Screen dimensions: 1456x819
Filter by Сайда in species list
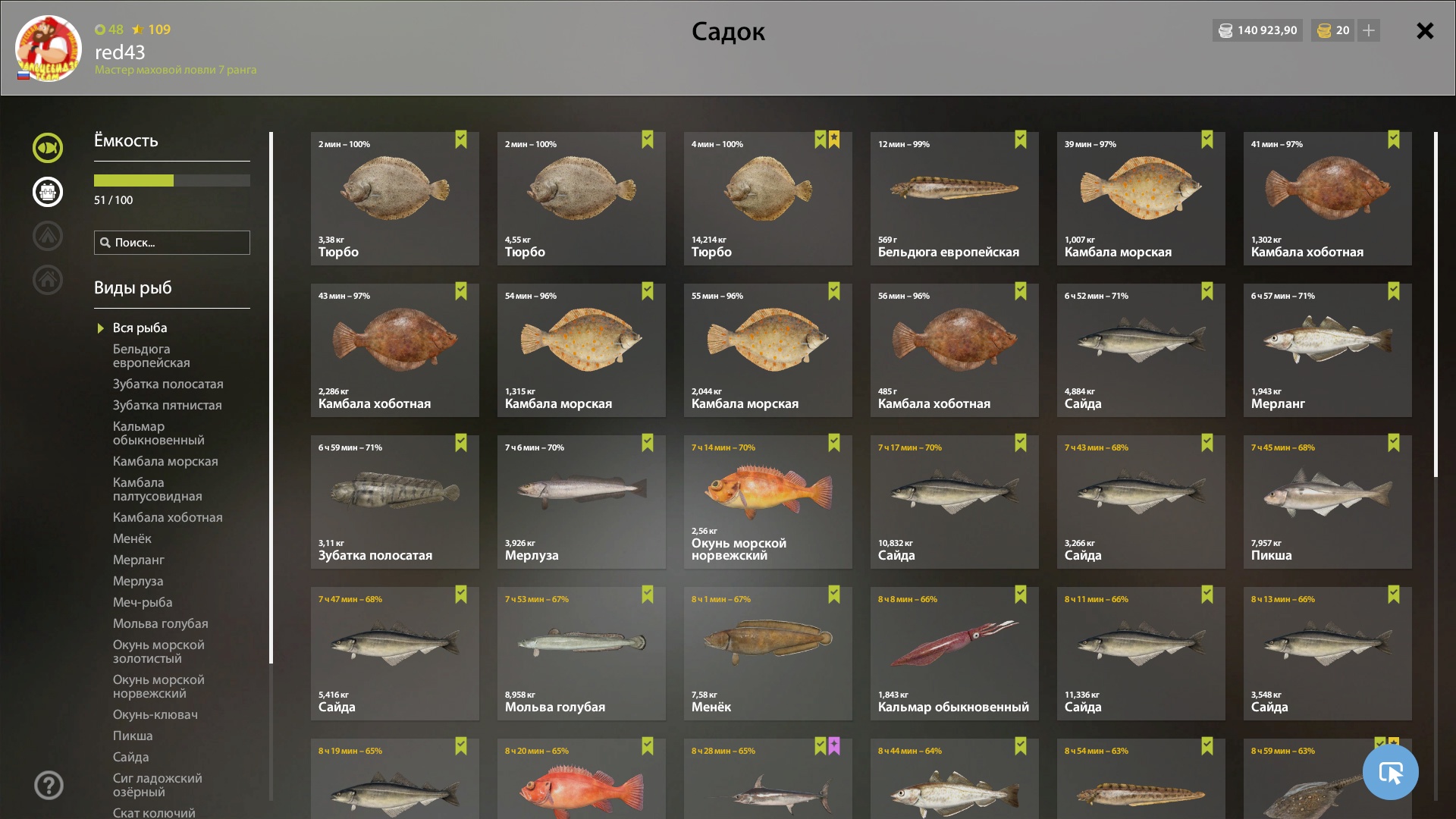point(130,757)
